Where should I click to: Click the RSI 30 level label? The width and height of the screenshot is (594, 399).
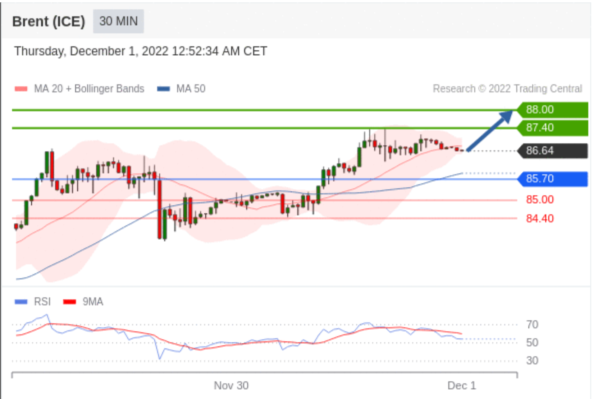tap(532, 360)
